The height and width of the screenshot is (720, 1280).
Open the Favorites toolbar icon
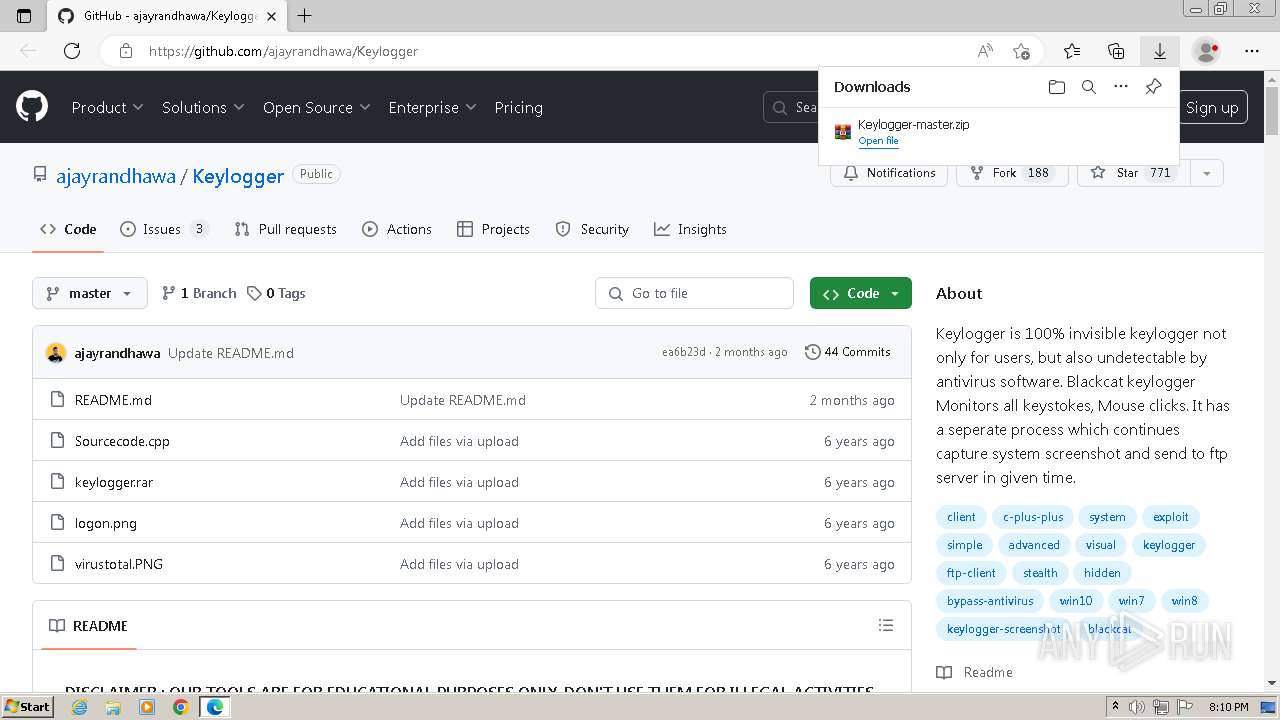(1072, 51)
